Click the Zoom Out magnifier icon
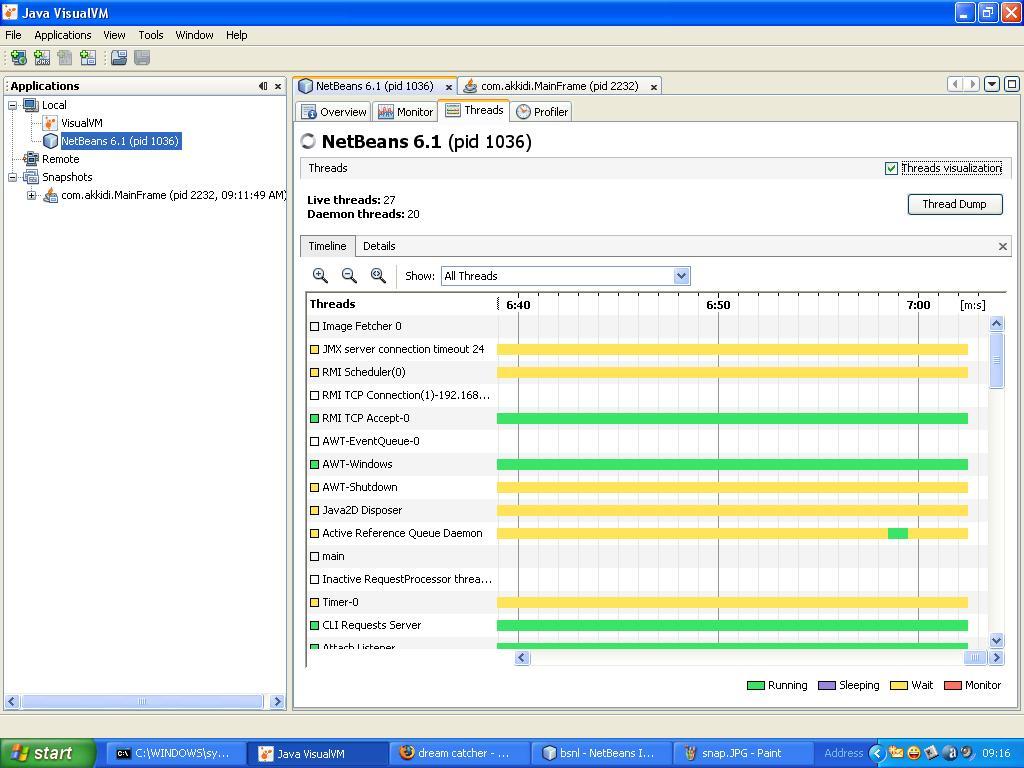 click(x=349, y=276)
